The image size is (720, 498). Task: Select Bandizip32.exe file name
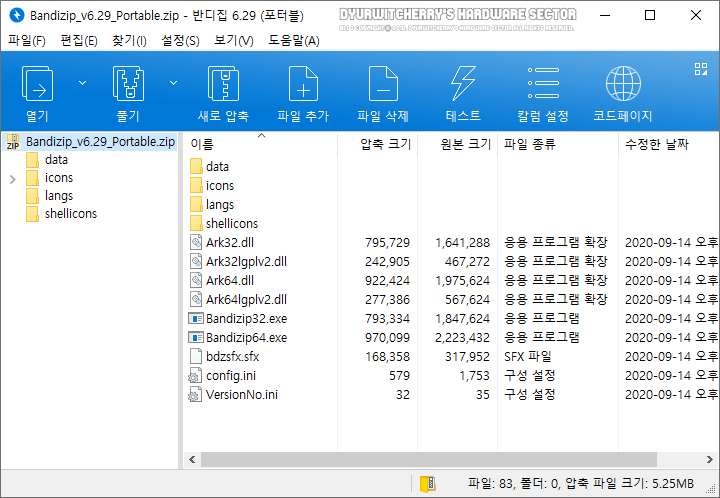tap(246, 319)
